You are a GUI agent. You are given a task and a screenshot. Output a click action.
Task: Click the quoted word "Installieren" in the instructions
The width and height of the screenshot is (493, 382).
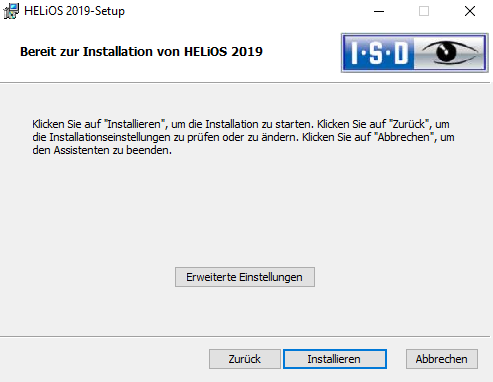pyautogui.click(x=135, y=124)
